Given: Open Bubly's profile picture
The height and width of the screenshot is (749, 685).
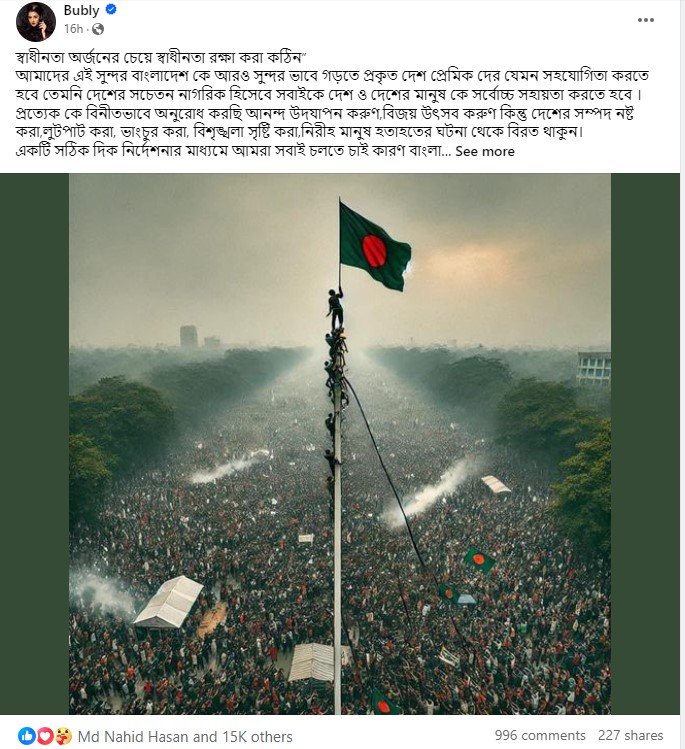Looking at the screenshot, I should pos(36,21).
